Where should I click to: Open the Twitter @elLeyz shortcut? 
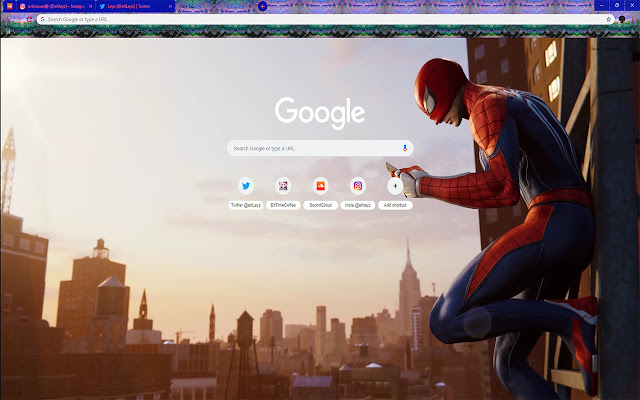(x=246, y=193)
